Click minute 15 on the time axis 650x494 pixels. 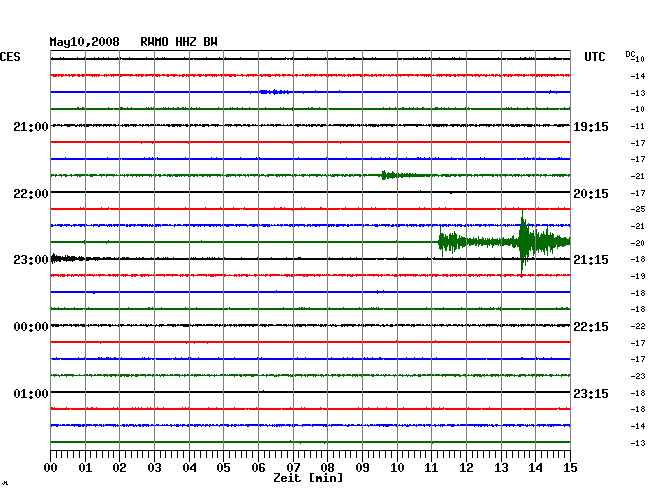(x=570, y=468)
